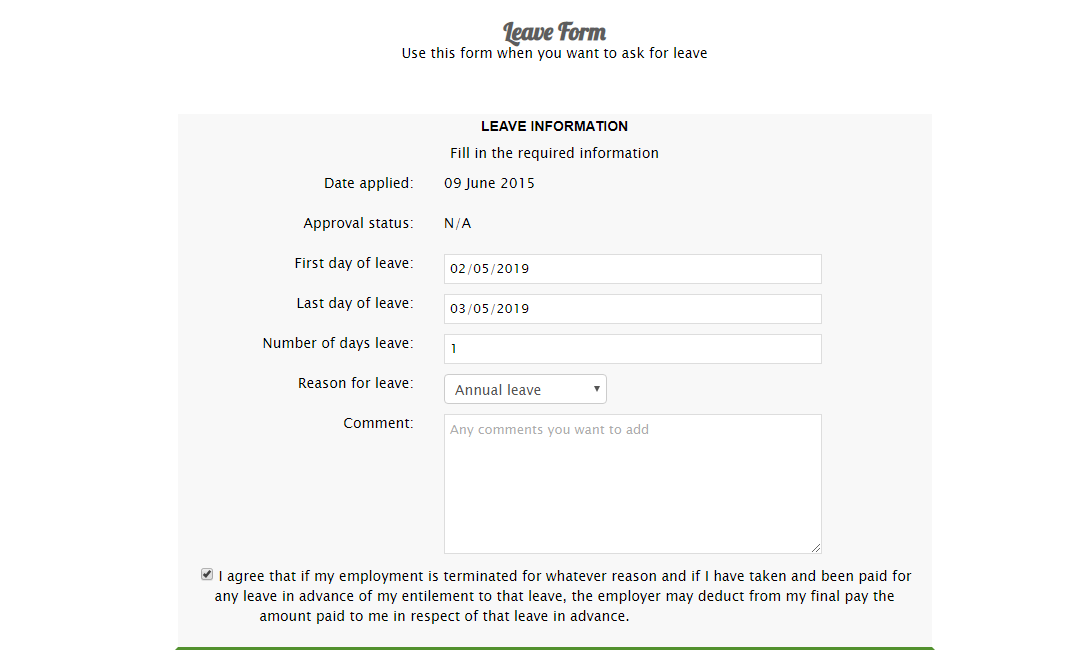The width and height of the screenshot is (1070, 658).
Task: Click the 'First day of leave:' label
Action: pos(353,263)
